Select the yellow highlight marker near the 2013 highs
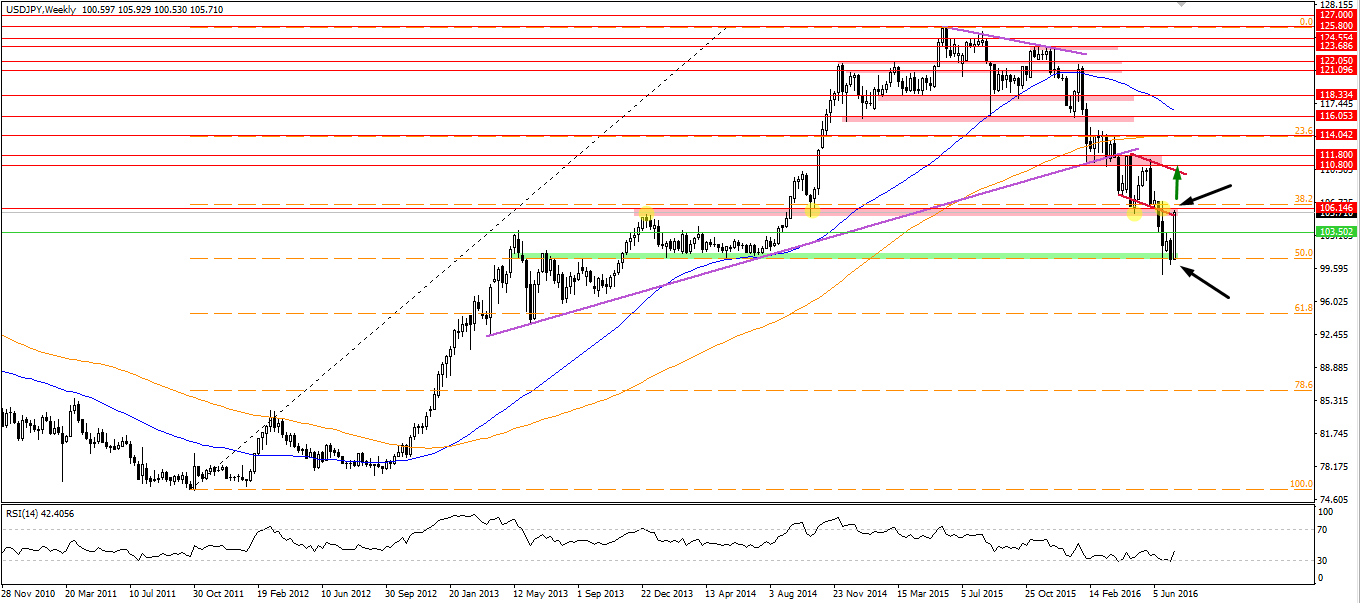Image resolution: width=1360 pixels, height=603 pixels. [648, 212]
